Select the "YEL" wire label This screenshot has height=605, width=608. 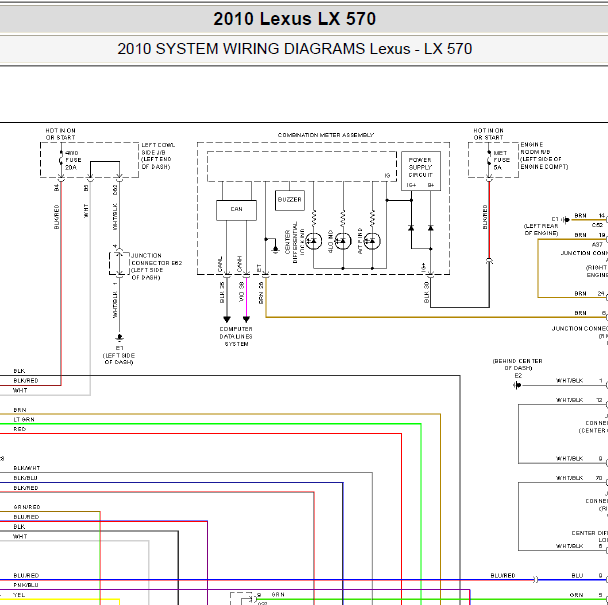click(19, 595)
